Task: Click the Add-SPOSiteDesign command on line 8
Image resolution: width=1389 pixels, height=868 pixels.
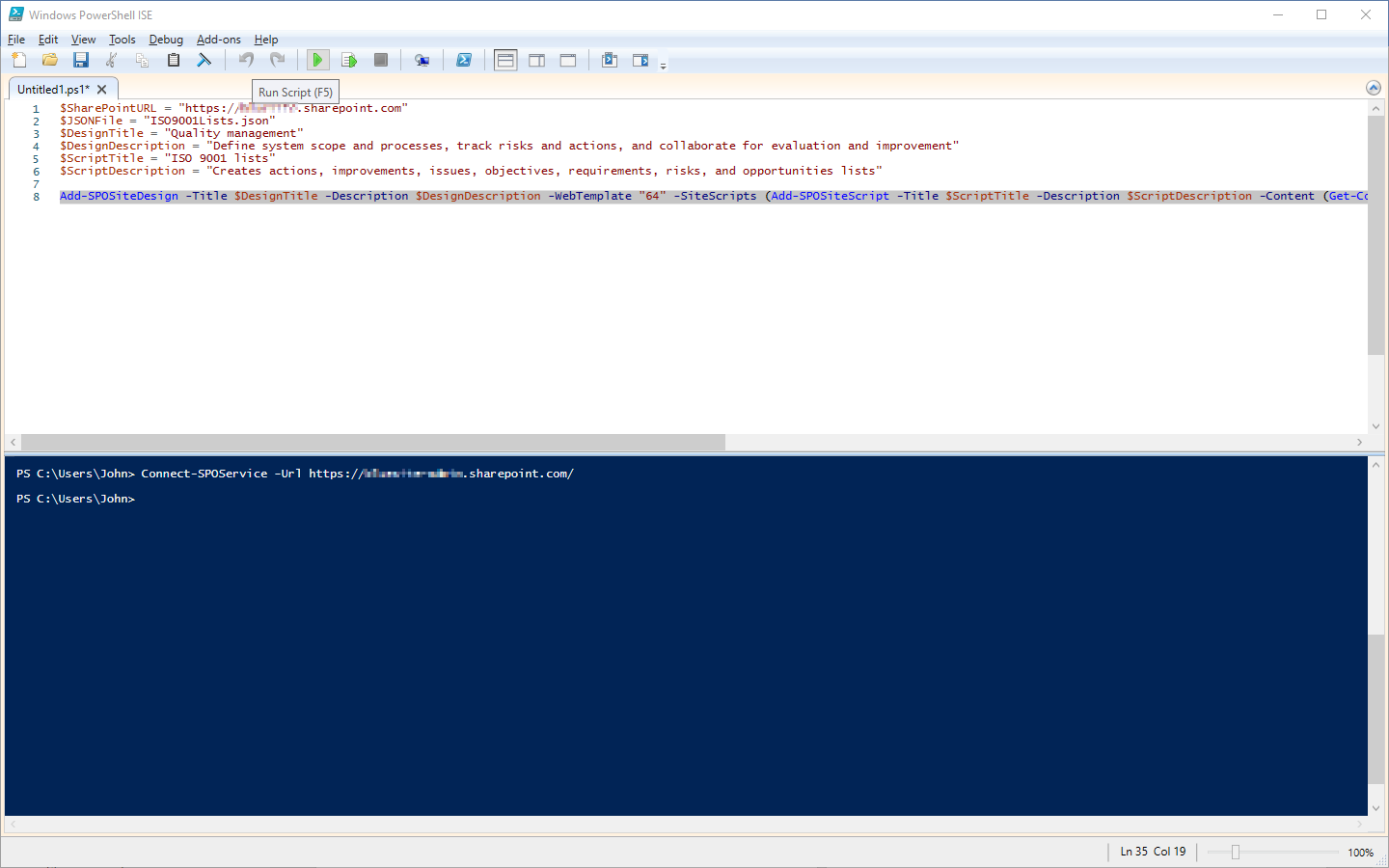Action: (x=119, y=196)
